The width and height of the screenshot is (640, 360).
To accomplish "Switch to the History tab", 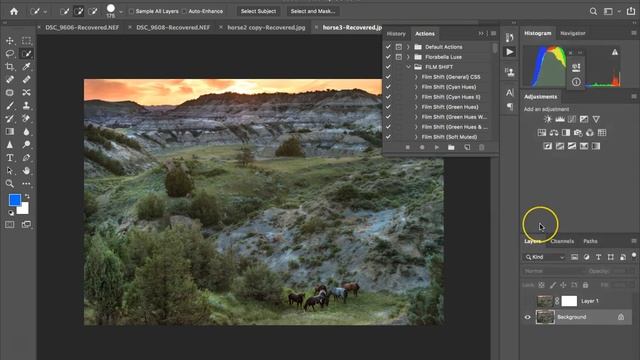I will (x=396, y=33).
